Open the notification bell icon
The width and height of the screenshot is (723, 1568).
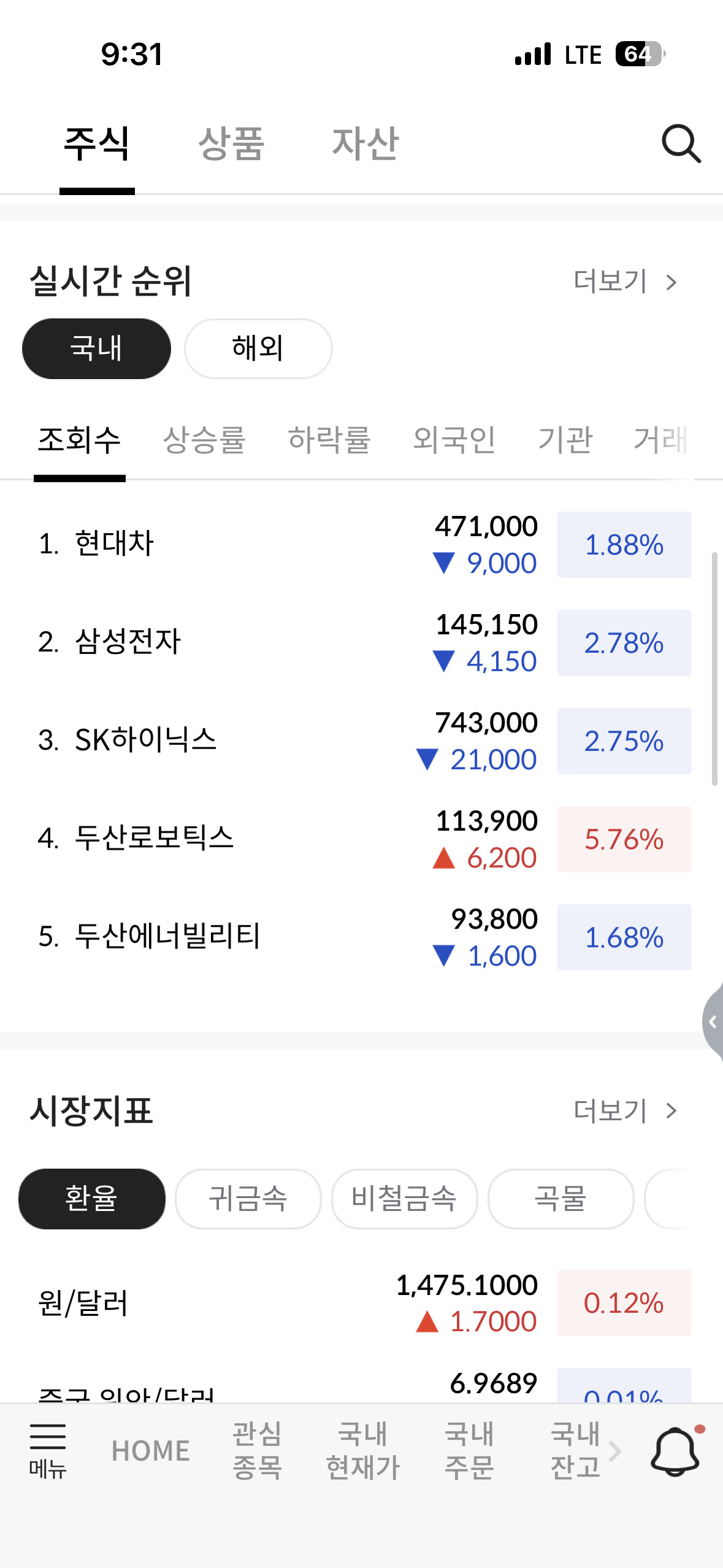click(675, 1450)
